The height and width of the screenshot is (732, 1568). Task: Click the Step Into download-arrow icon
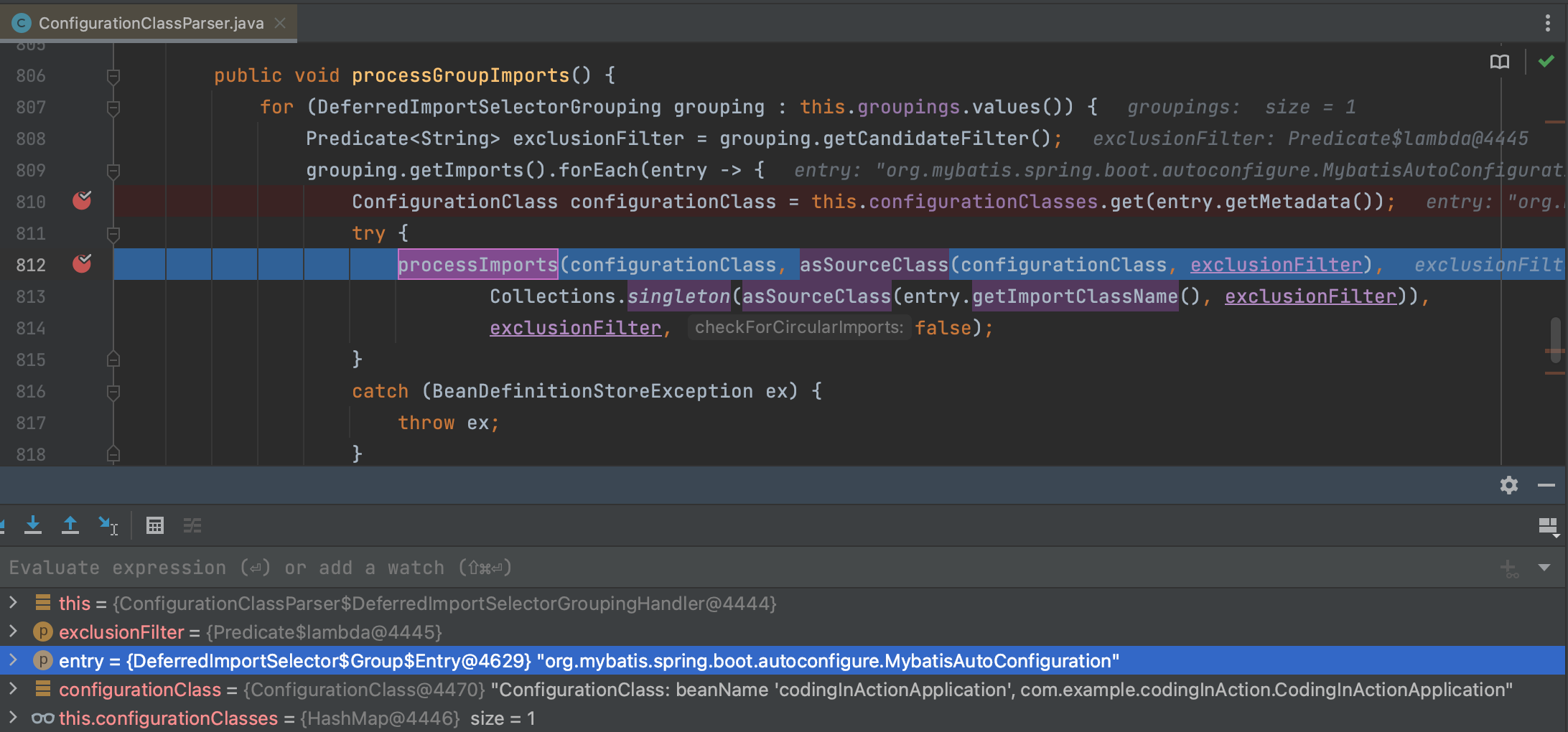(33, 525)
